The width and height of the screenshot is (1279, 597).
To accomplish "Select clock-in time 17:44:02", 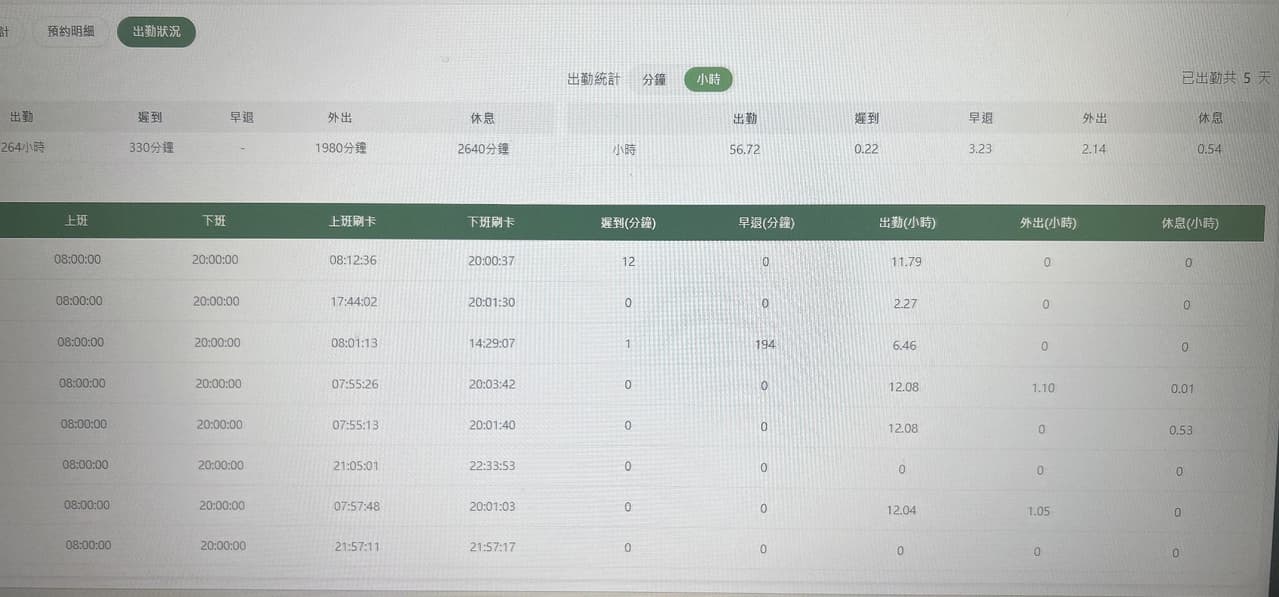I will coord(353,301).
